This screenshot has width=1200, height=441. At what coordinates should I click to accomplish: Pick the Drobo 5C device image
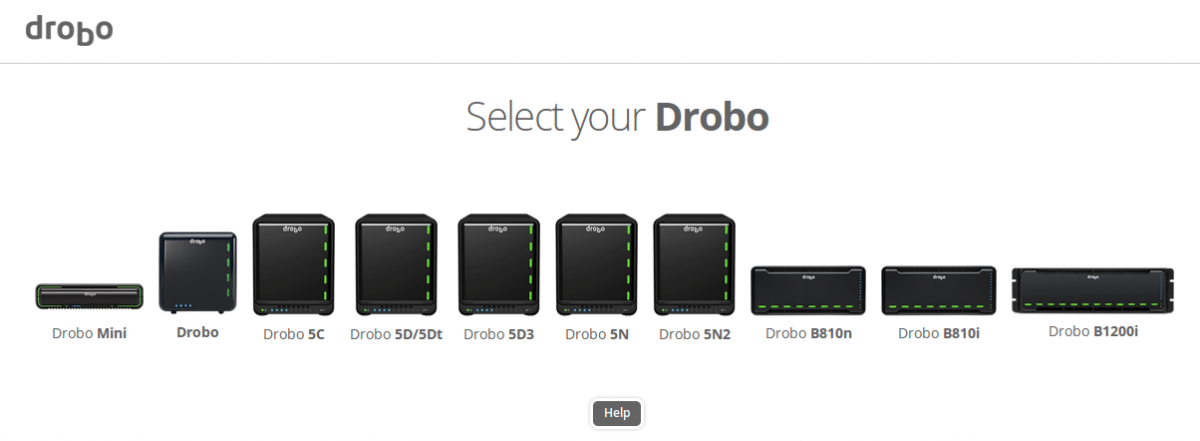[294, 264]
